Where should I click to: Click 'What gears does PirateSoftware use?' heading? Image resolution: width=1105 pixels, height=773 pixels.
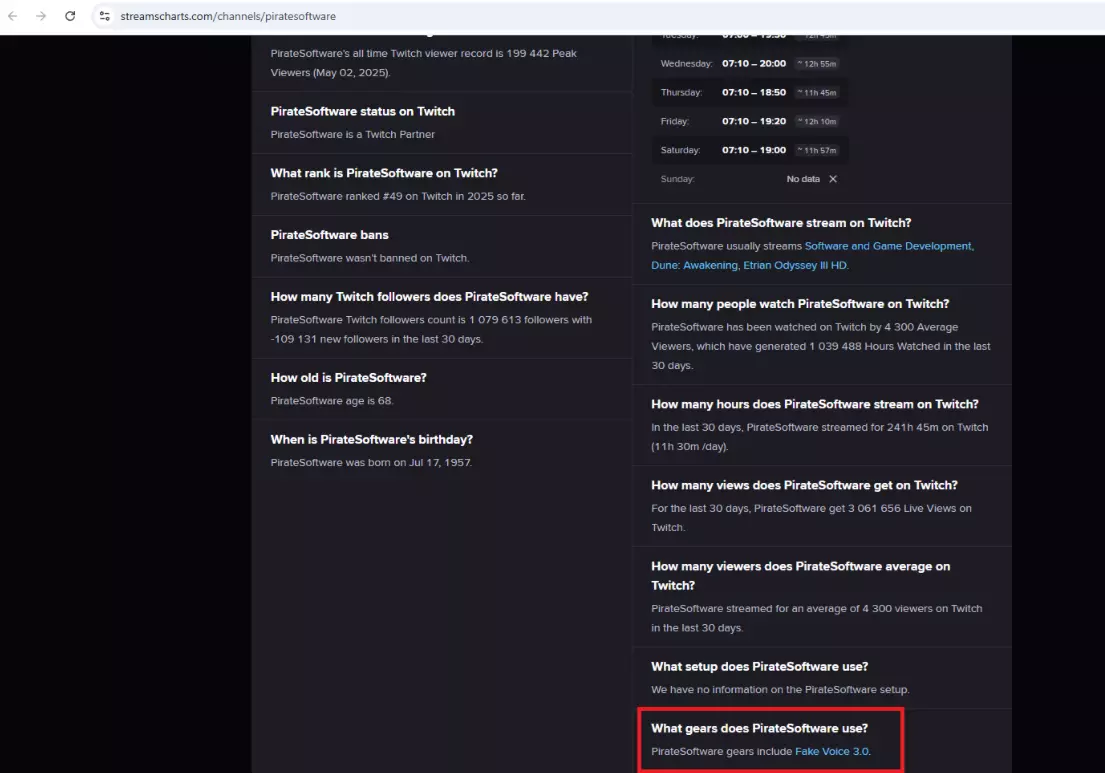tap(760, 728)
